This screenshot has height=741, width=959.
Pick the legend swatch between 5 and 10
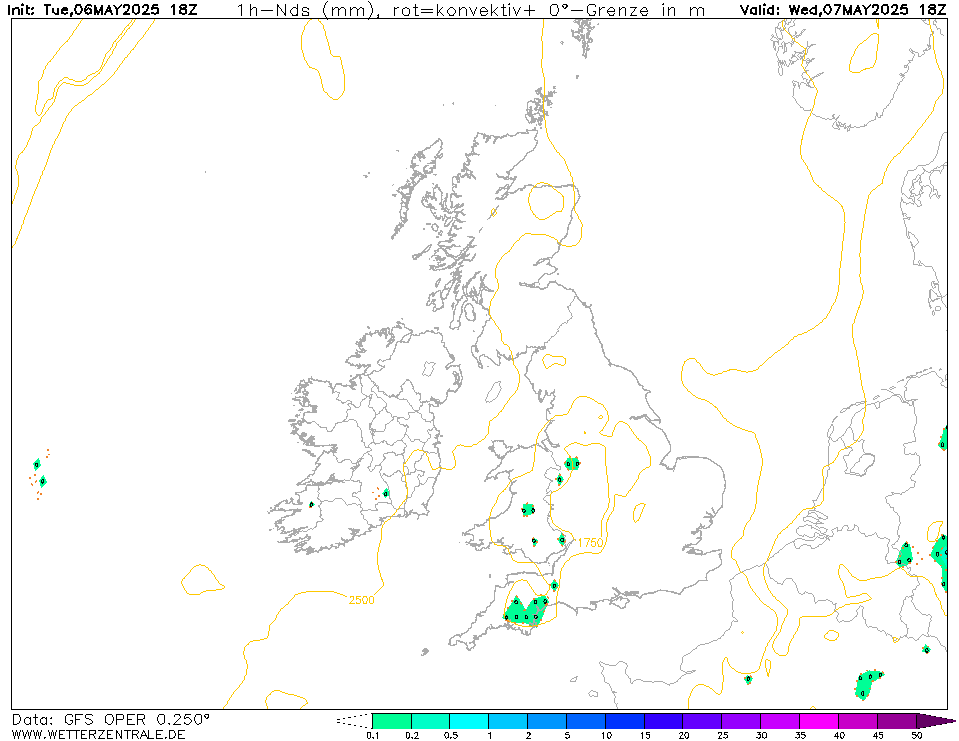click(586, 721)
